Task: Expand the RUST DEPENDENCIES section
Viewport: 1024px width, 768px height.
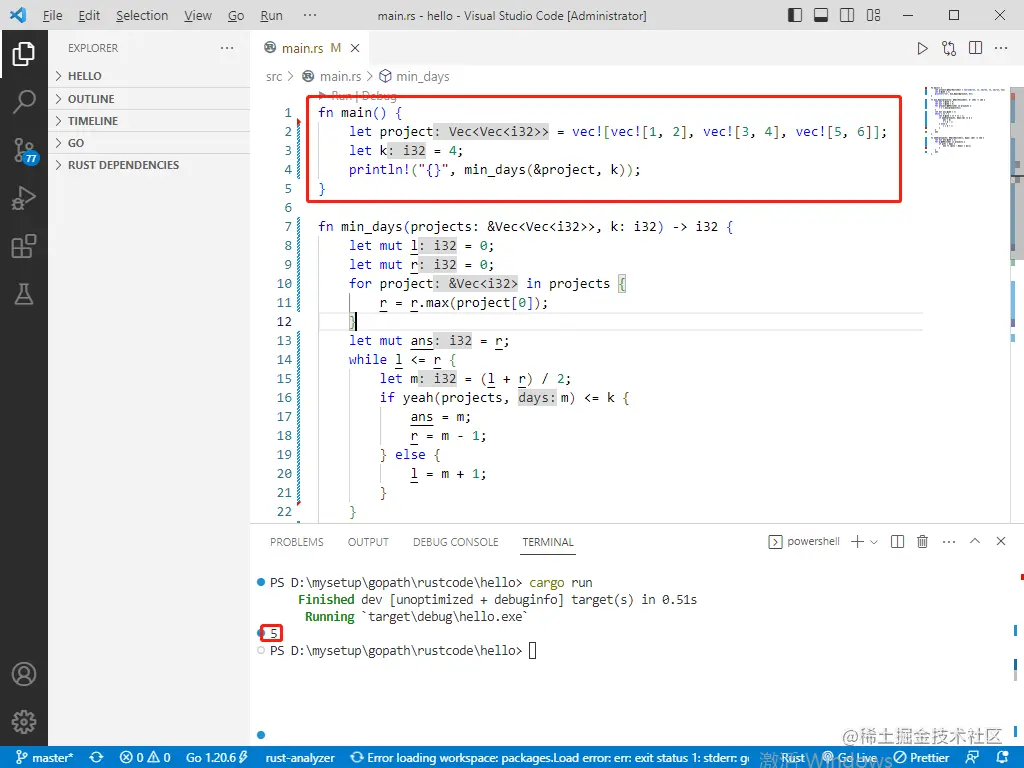Action: point(150,165)
